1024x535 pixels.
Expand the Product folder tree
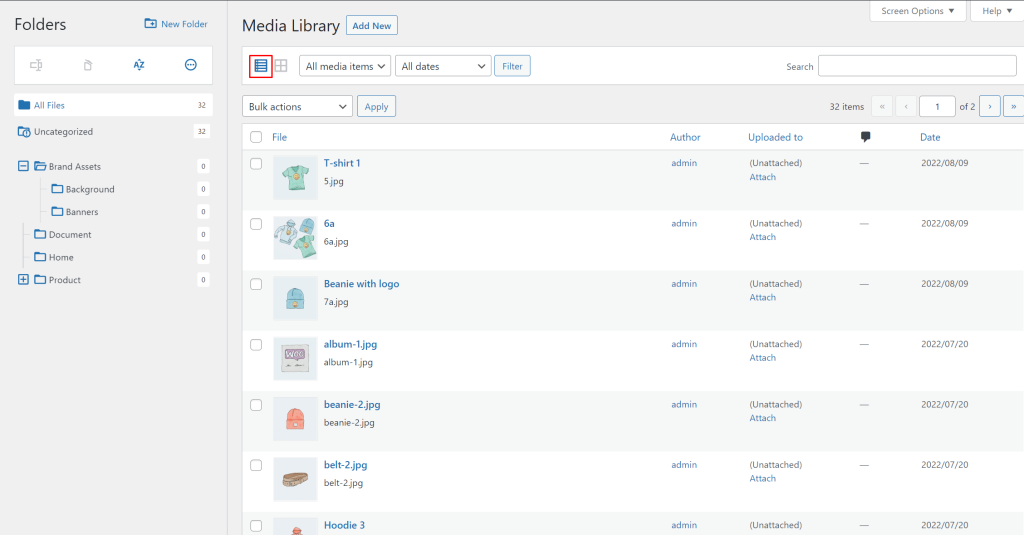(x=23, y=280)
